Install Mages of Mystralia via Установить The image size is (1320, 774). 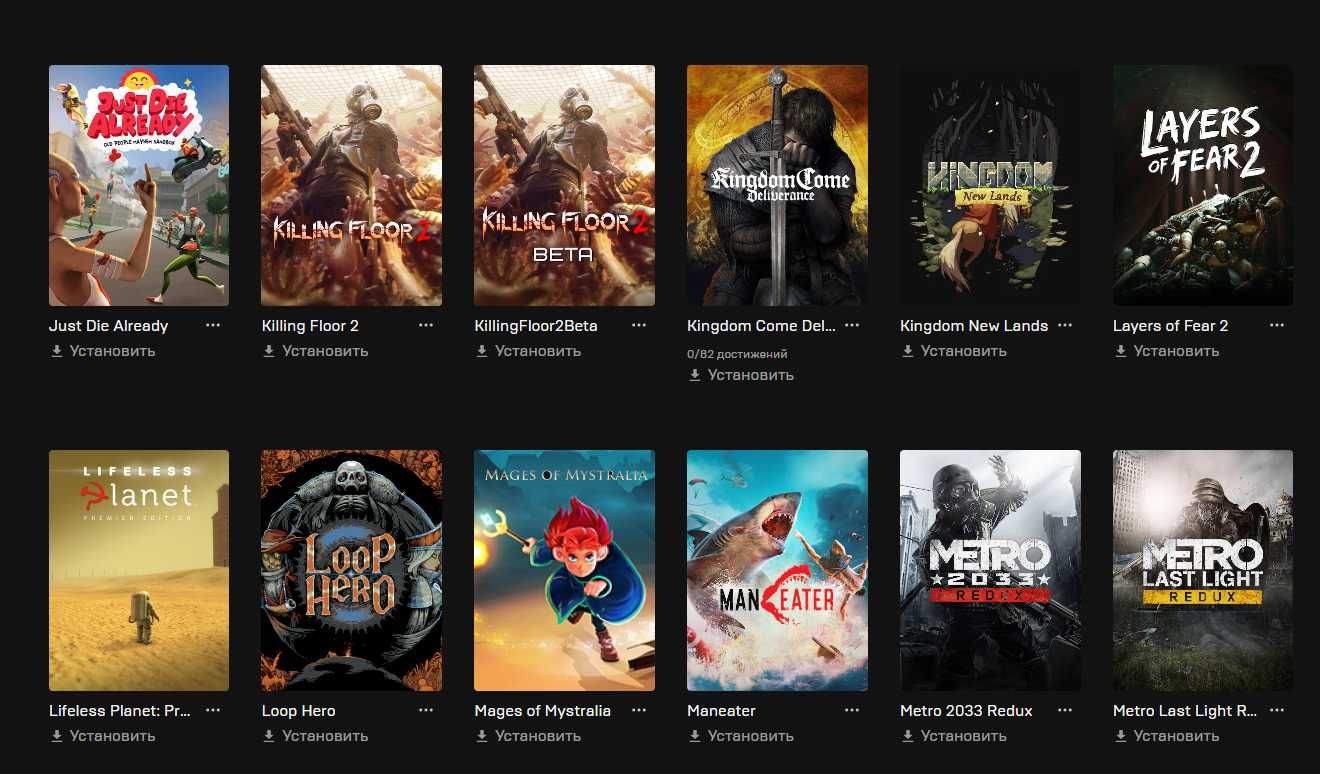[x=528, y=736]
